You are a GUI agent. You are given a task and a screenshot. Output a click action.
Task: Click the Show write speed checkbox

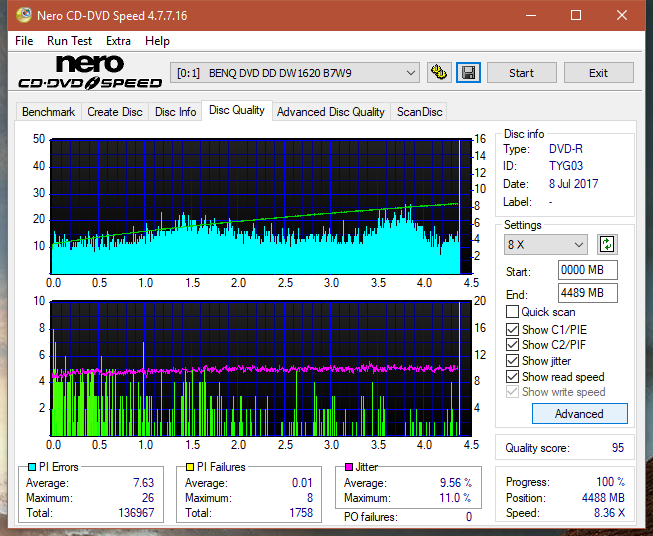[x=512, y=392]
